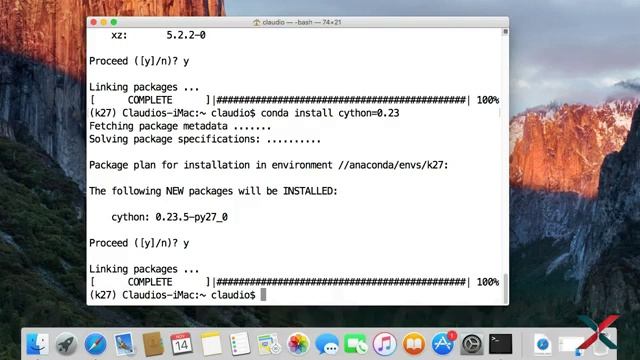Open iTunes music note icon
This screenshot has width=640, height=360.
pyautogui.click(x=384, y=344)
